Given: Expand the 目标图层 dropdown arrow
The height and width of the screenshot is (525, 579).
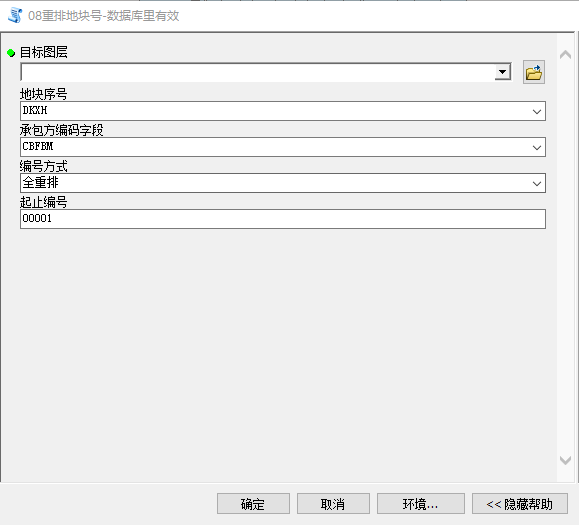Looking at the screenshot, I should pyautogui.click(x=503, y=72).
